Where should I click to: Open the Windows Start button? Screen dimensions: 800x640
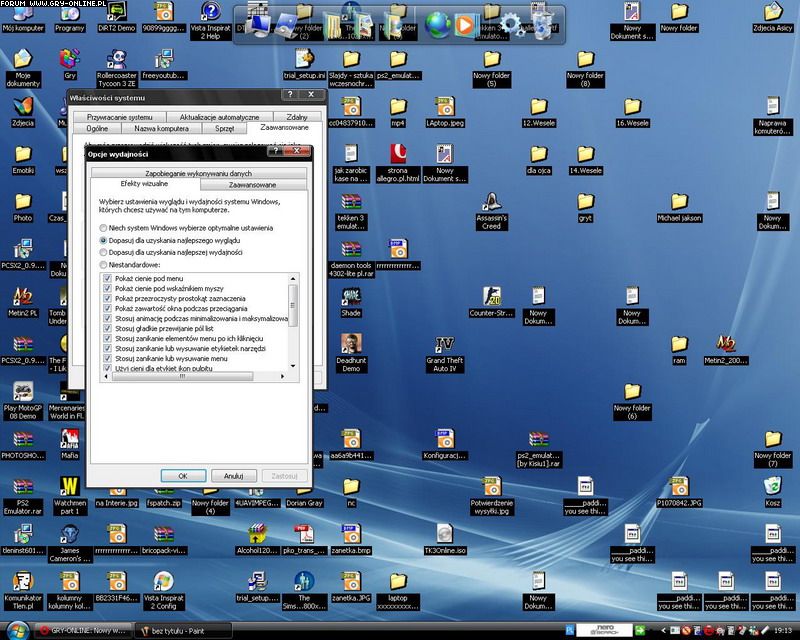(16, 631)
